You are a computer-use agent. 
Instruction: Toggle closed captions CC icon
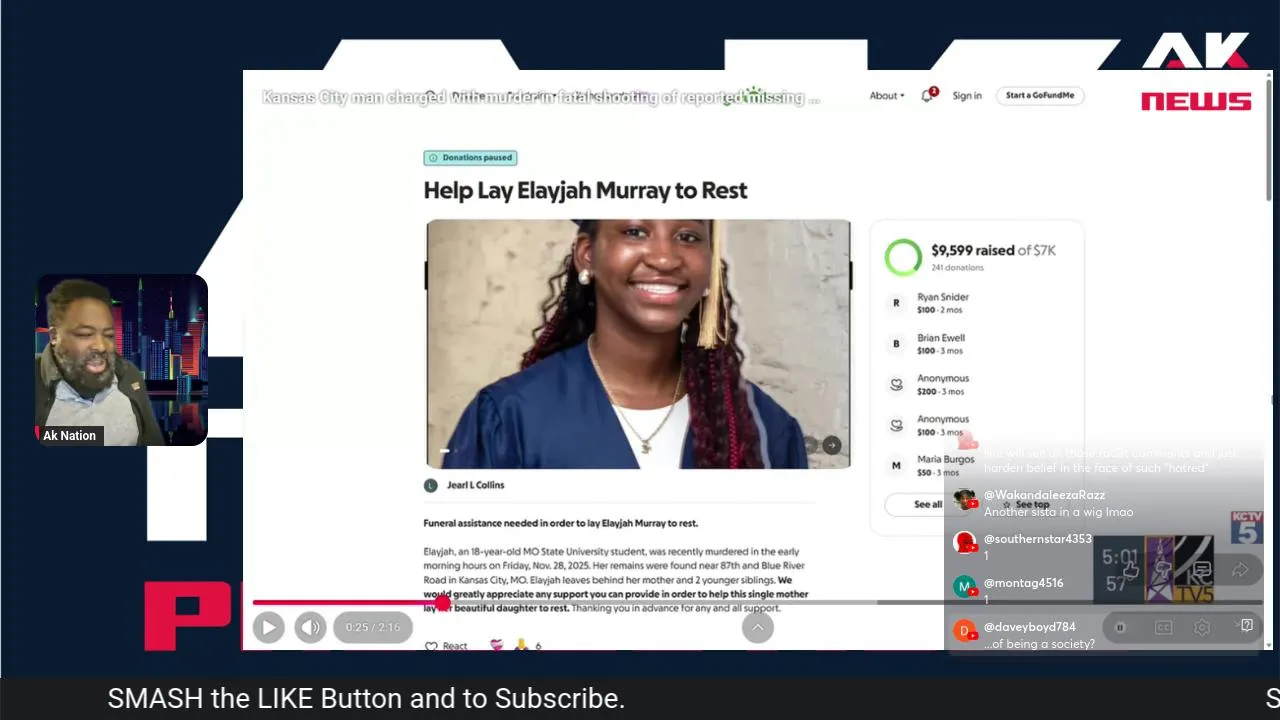[x=1163, y=627]
